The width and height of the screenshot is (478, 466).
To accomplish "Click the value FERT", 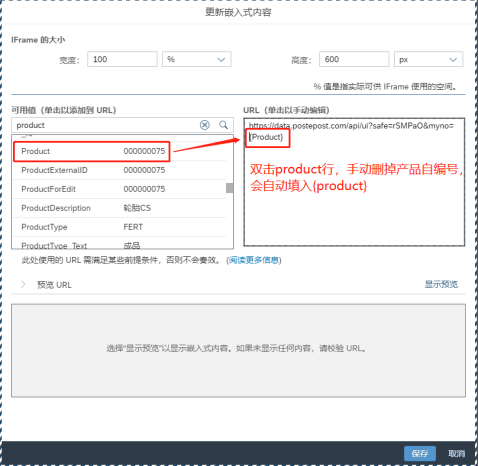I will (x=133, y=227).
